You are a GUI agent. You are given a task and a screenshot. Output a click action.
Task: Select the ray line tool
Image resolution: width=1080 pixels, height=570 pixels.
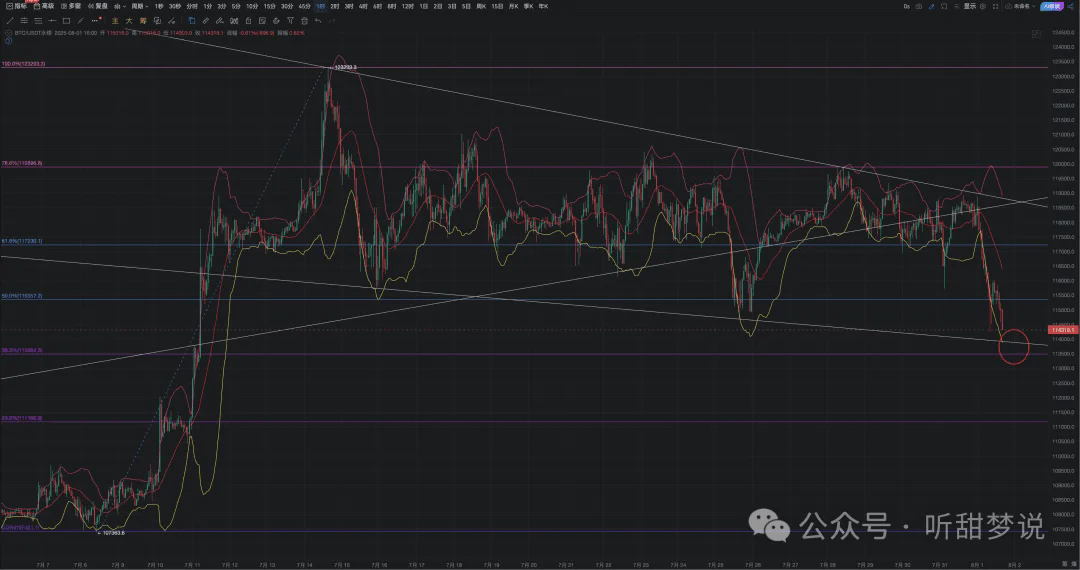[81, 21]
